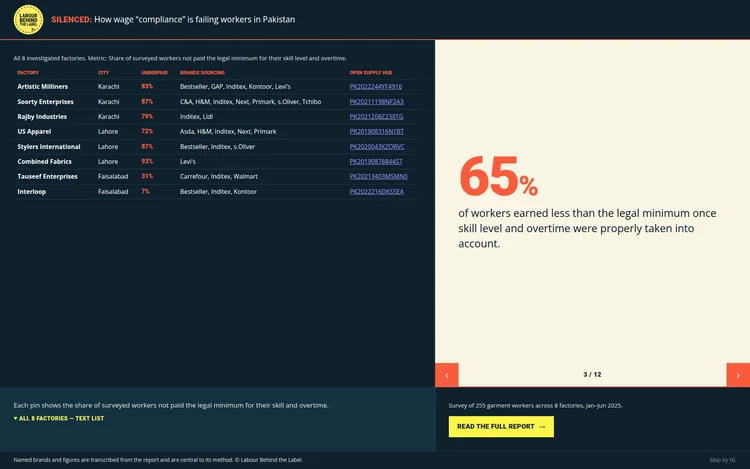Select the Combined Fabrics factory name
The image size is (750, 469).
[44, 162]
